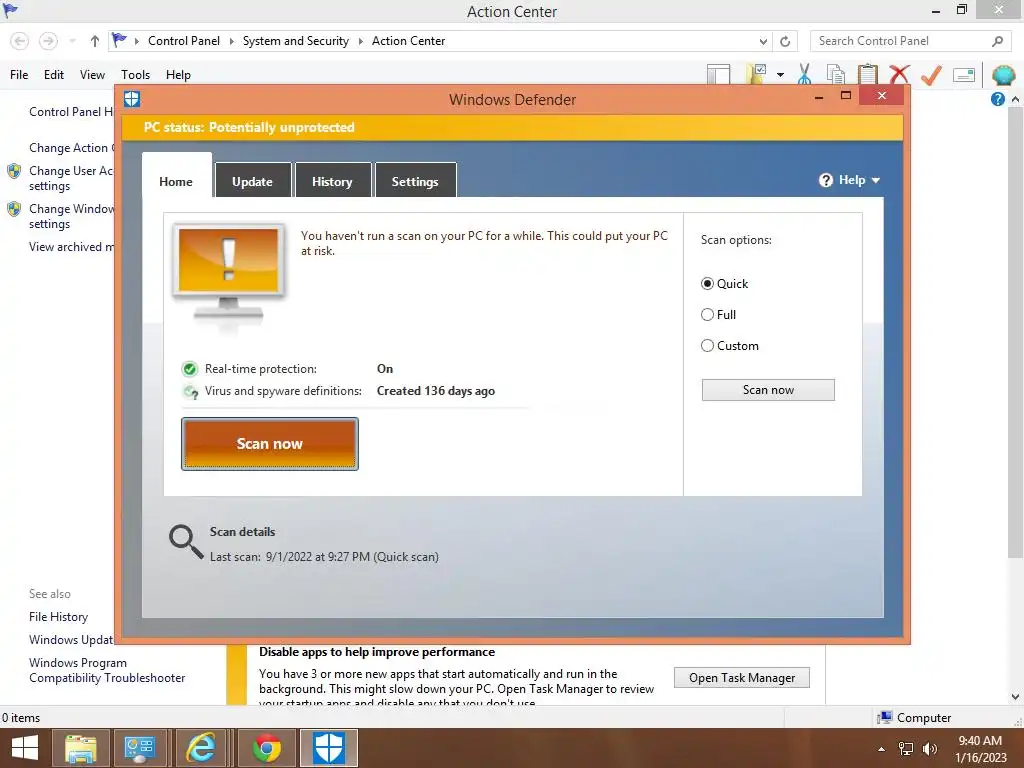Expand the arrow before Control Panel breadcrumb
Screen dimensions: 1024x768
pos(136,41)
